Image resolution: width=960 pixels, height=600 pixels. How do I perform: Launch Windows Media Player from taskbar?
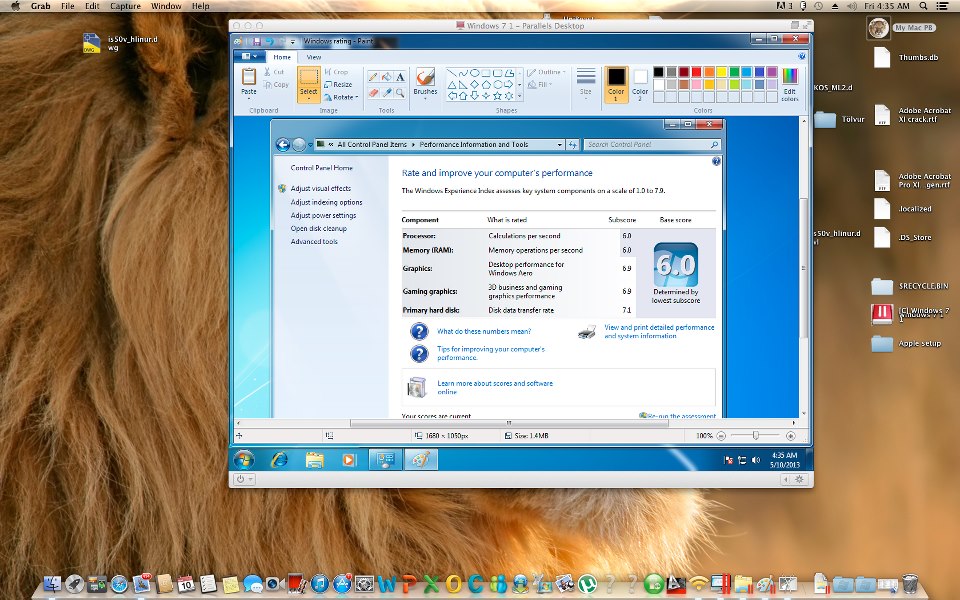point(348,460)
